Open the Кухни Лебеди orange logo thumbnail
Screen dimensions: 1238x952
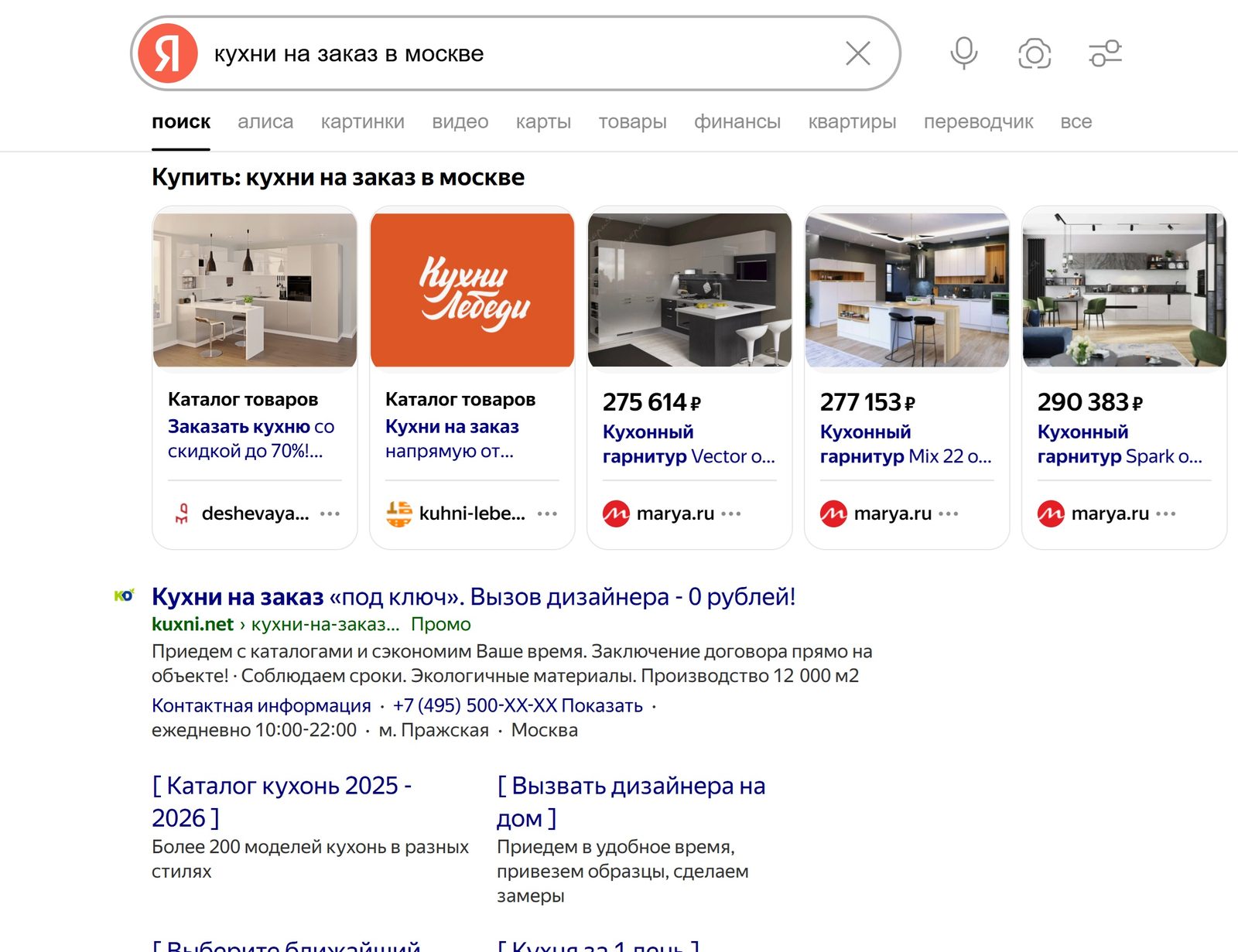472,290
